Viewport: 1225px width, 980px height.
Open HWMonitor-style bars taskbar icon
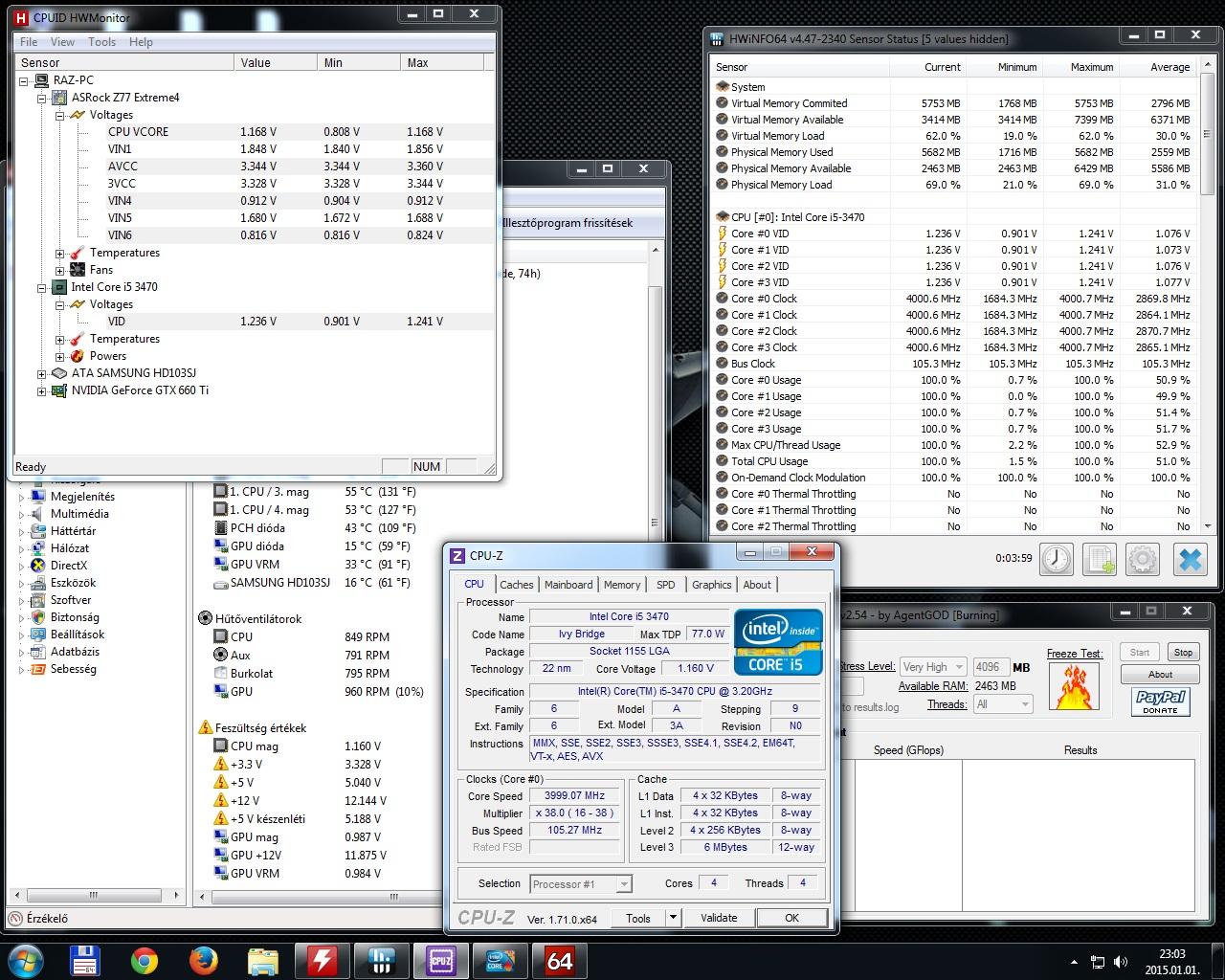coord(384,960)
